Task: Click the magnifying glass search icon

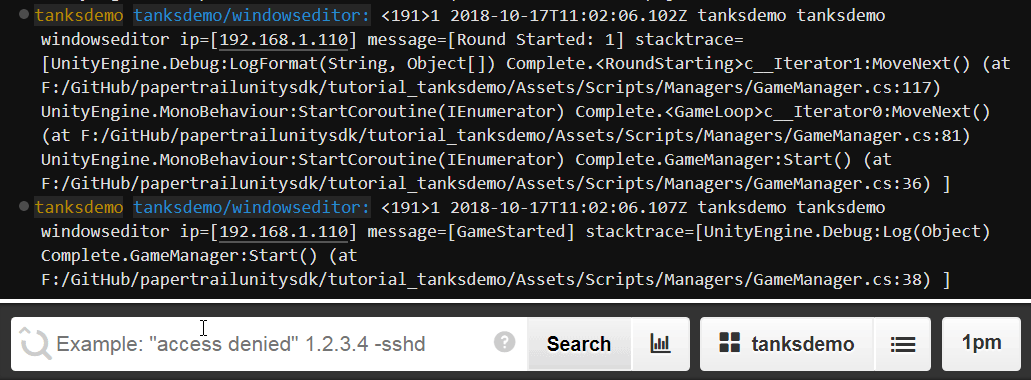Action: tap(36, 344)
